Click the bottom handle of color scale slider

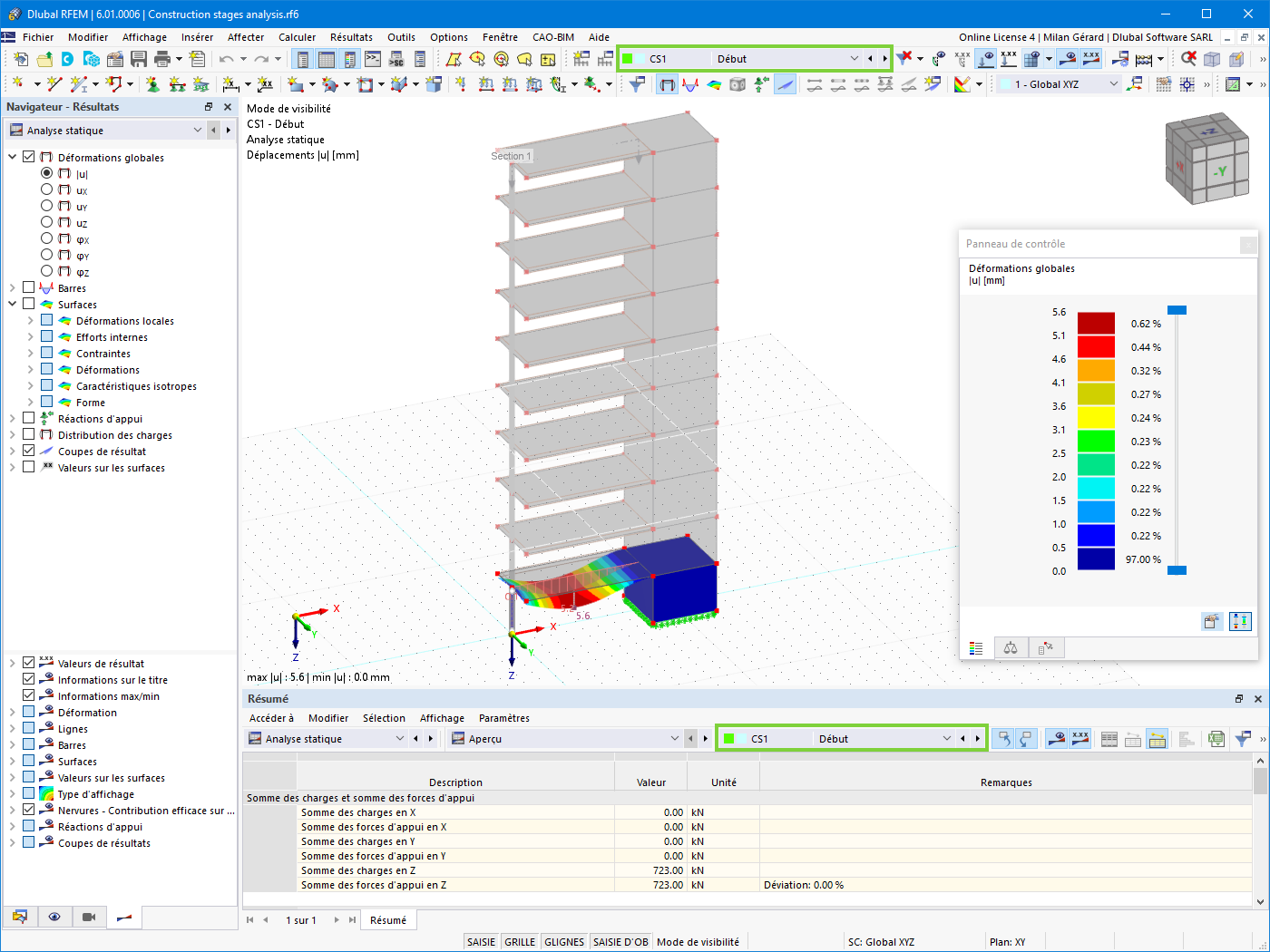pos(1177,570)
